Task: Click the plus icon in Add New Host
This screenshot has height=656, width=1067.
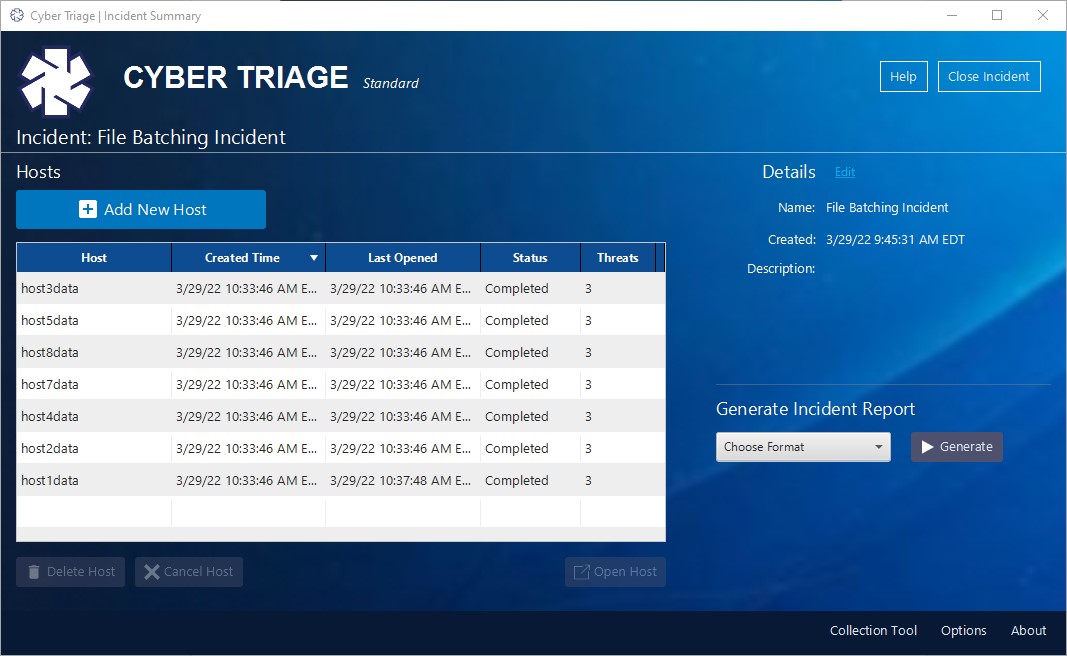Action: 88,210
